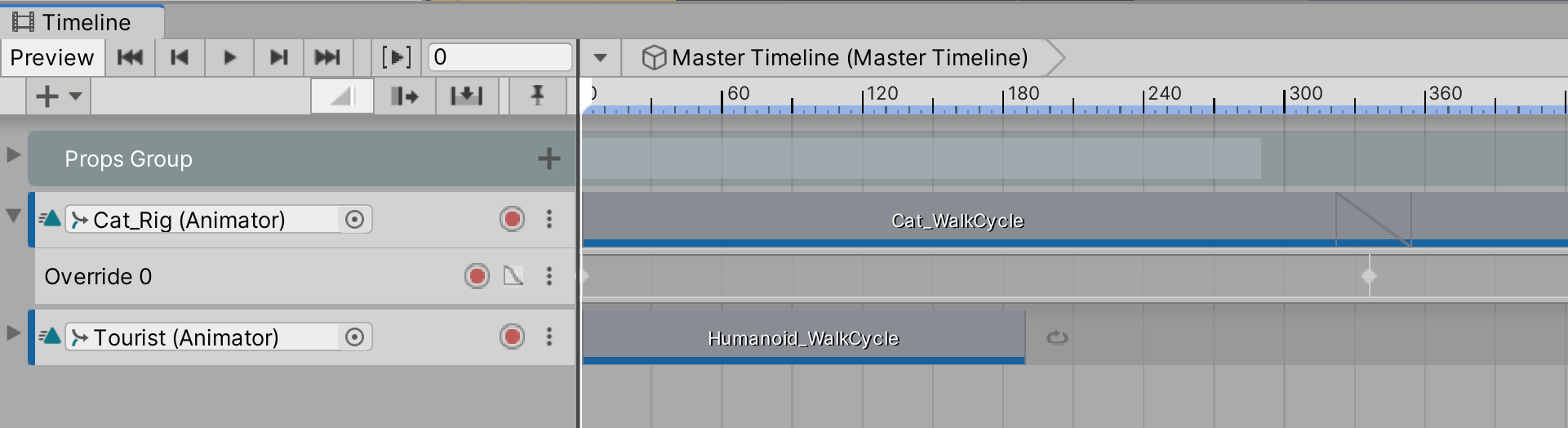
Task: Toggle Play Range mode icon
Action: 397,57
